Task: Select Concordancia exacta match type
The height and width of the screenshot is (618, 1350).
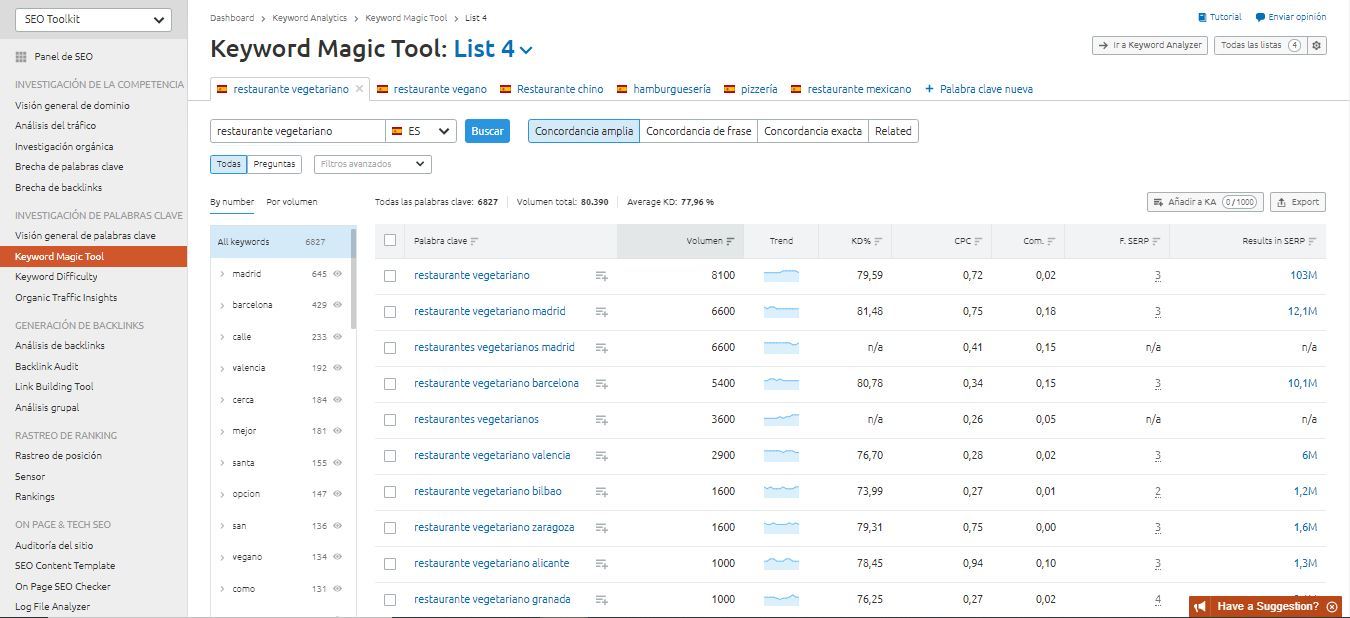Action: point(812,131)
